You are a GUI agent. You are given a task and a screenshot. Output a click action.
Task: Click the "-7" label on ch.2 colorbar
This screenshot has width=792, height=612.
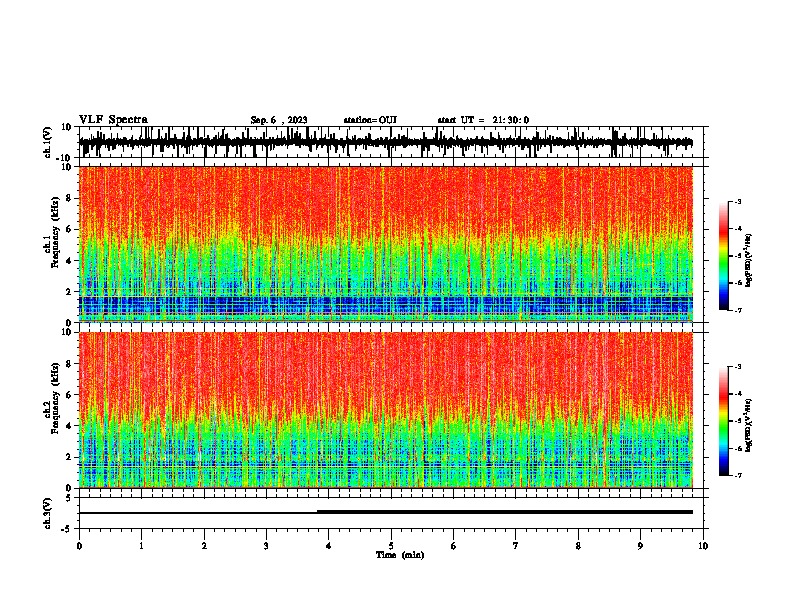pos(737,475)
